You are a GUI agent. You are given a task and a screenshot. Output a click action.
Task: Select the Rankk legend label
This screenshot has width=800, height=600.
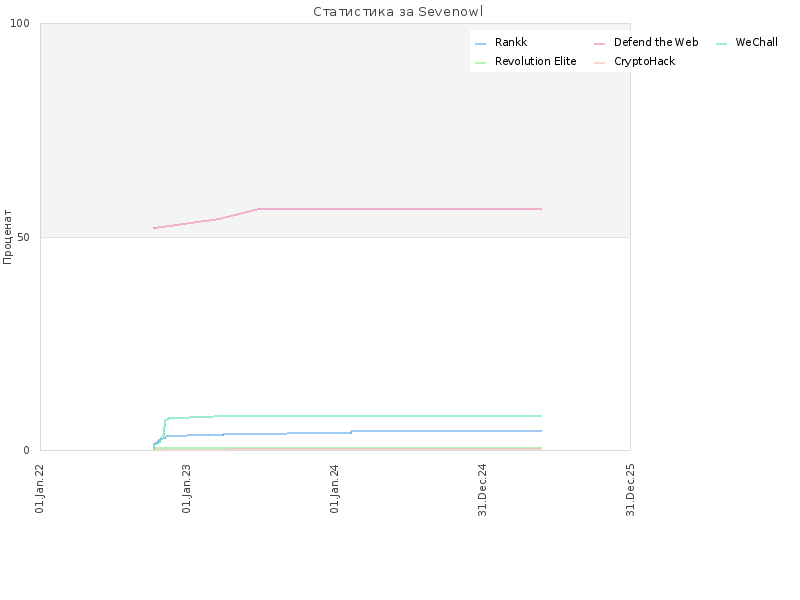point(511,42)
